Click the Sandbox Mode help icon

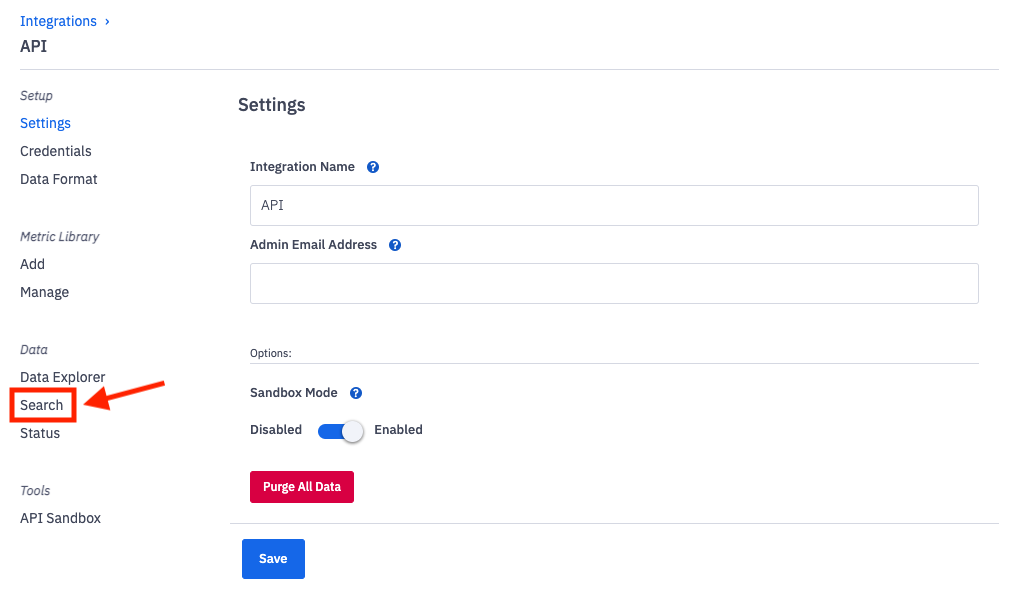356,393
